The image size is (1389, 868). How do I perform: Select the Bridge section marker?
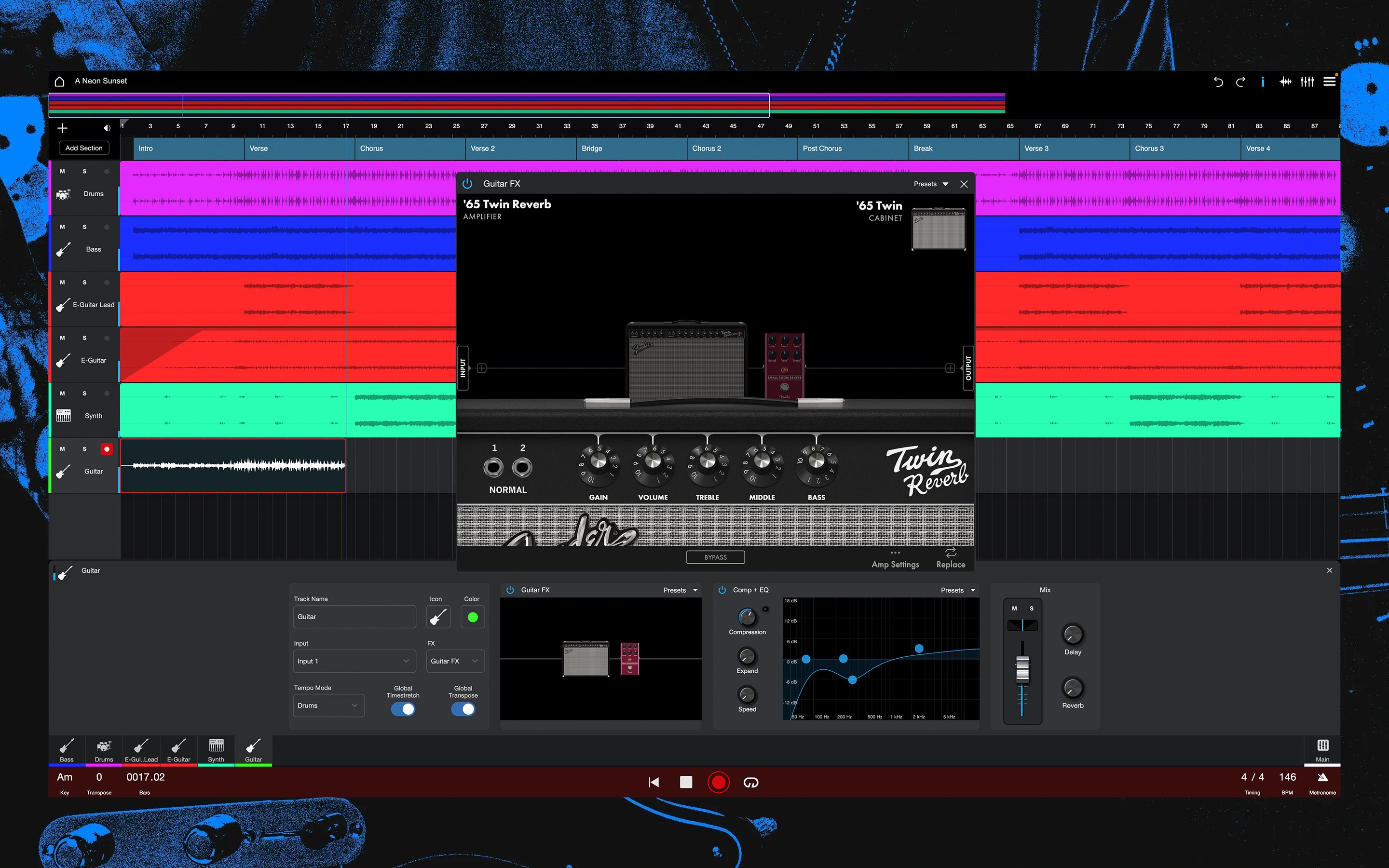click(x=631, y=149)
